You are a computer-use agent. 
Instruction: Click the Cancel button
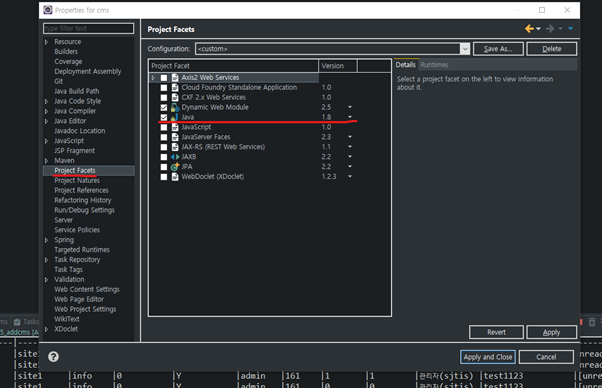click(x=546, y=357)
